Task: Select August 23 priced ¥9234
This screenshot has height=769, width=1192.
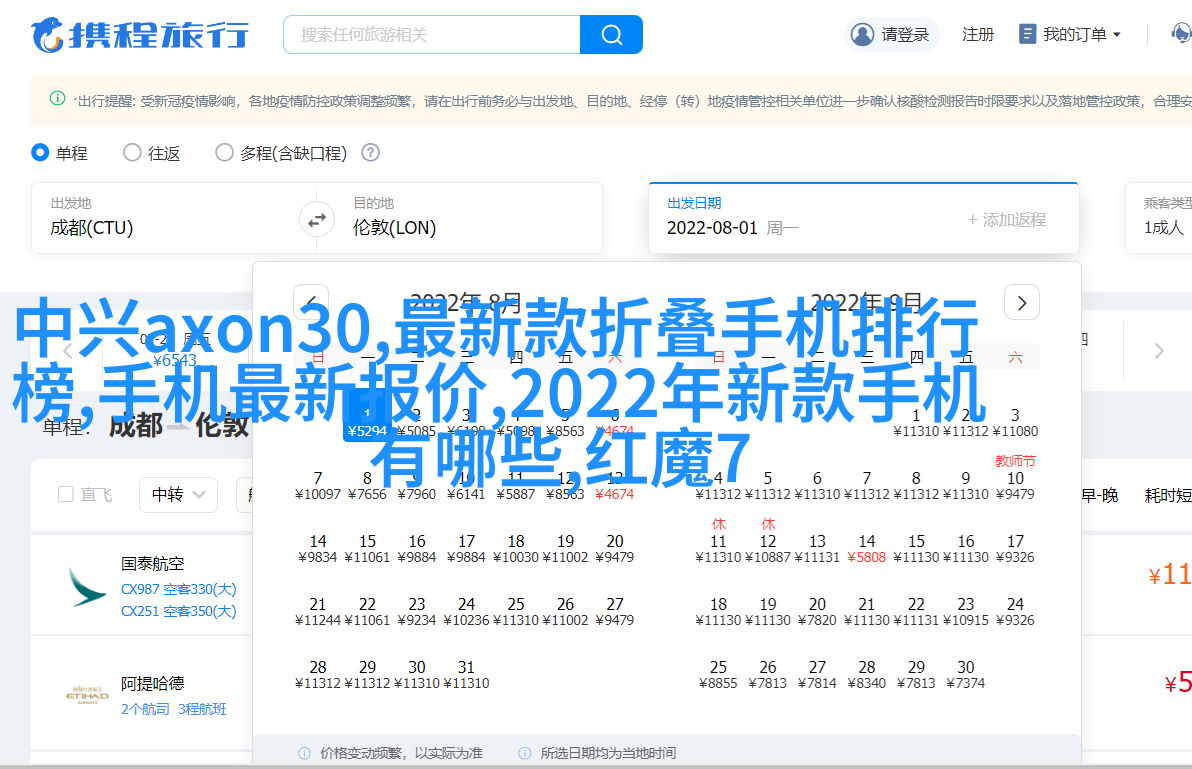Action: click(417, 612)
